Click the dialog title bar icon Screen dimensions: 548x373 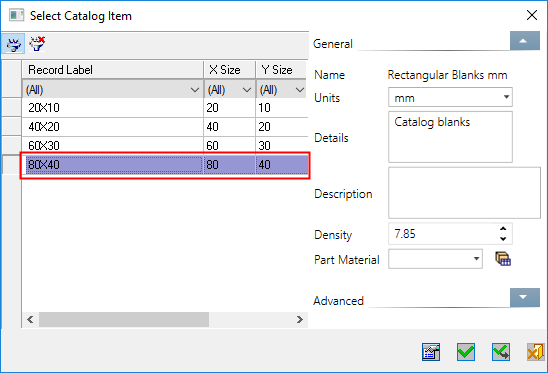tap(16, 16)
